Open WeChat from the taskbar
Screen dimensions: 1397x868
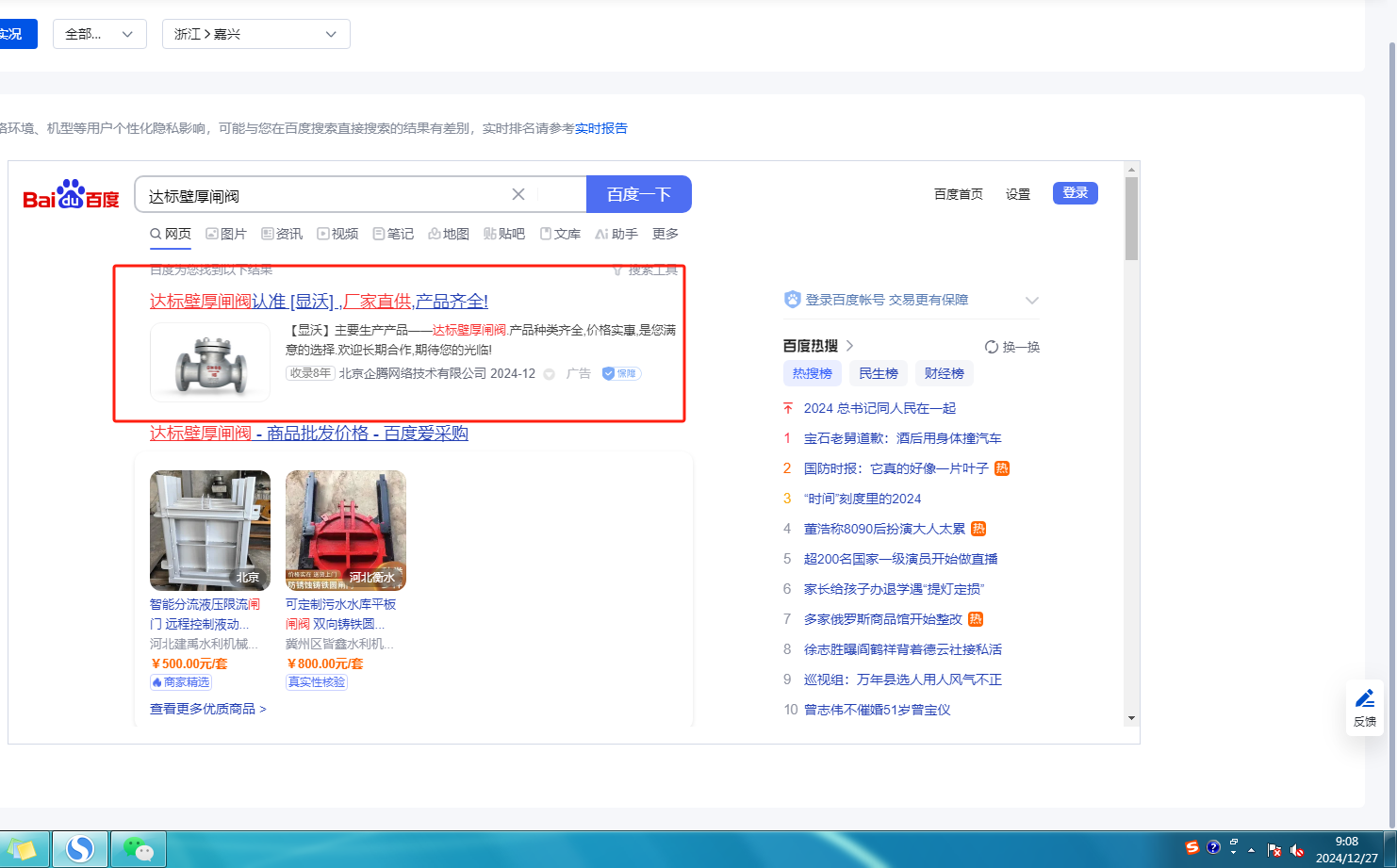(139, 849)
